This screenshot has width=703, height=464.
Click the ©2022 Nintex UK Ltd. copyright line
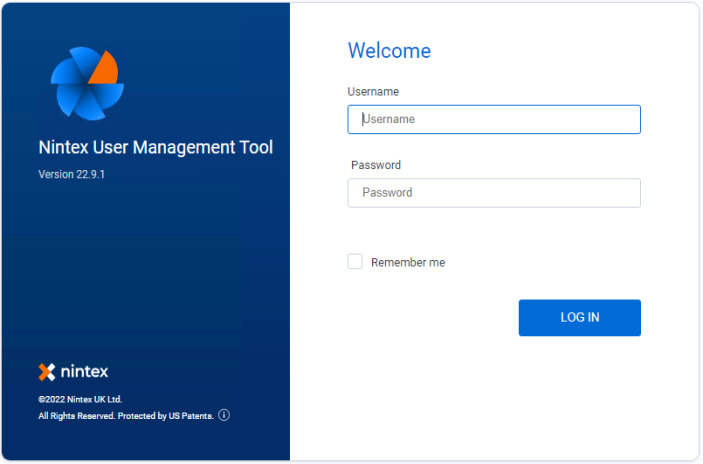point(80,399)
